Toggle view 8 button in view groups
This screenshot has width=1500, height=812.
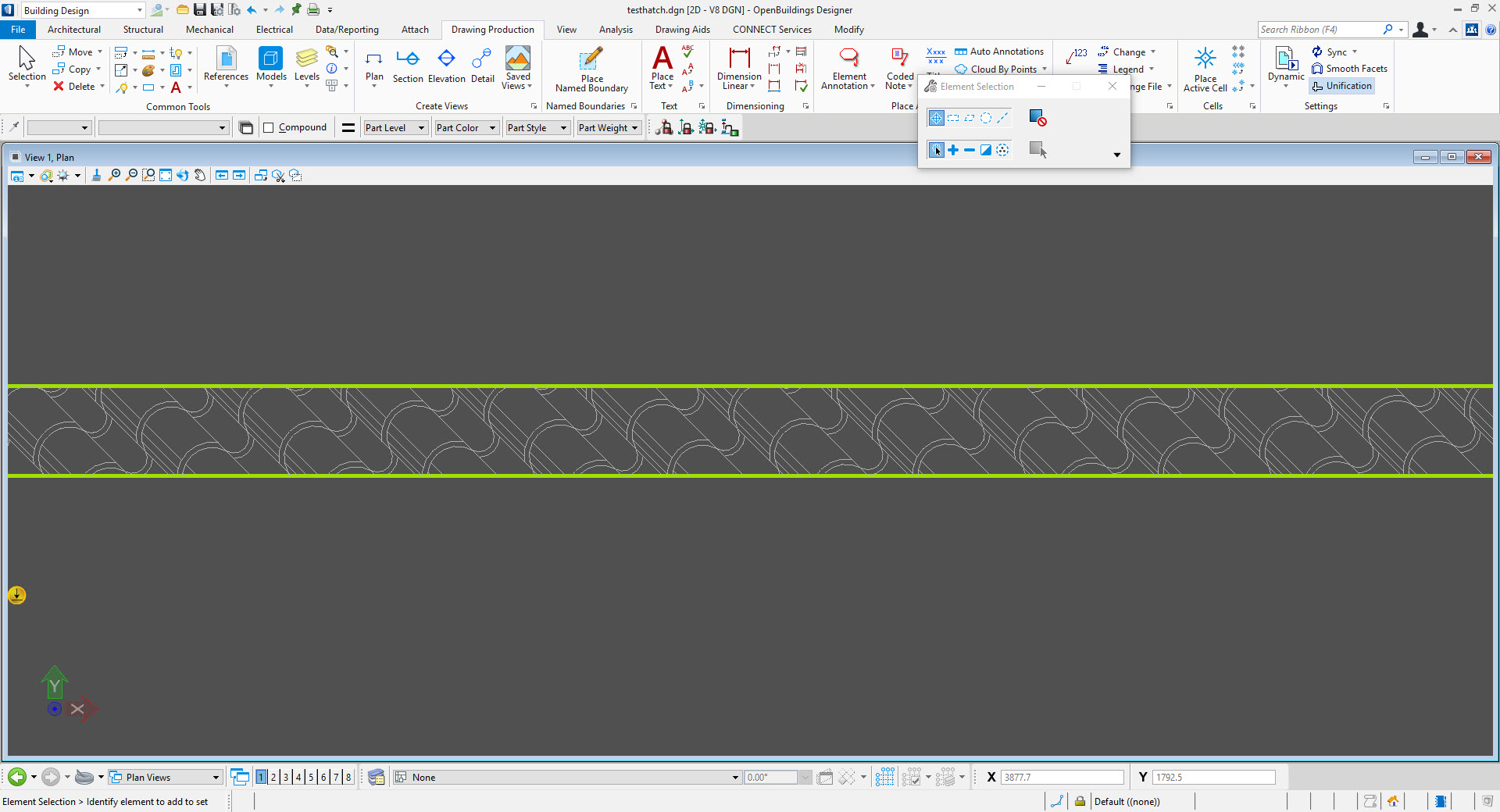348,777
